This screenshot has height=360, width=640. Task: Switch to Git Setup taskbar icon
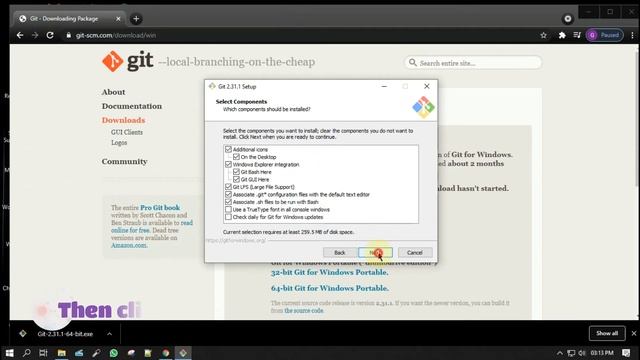tap(183, 353)
